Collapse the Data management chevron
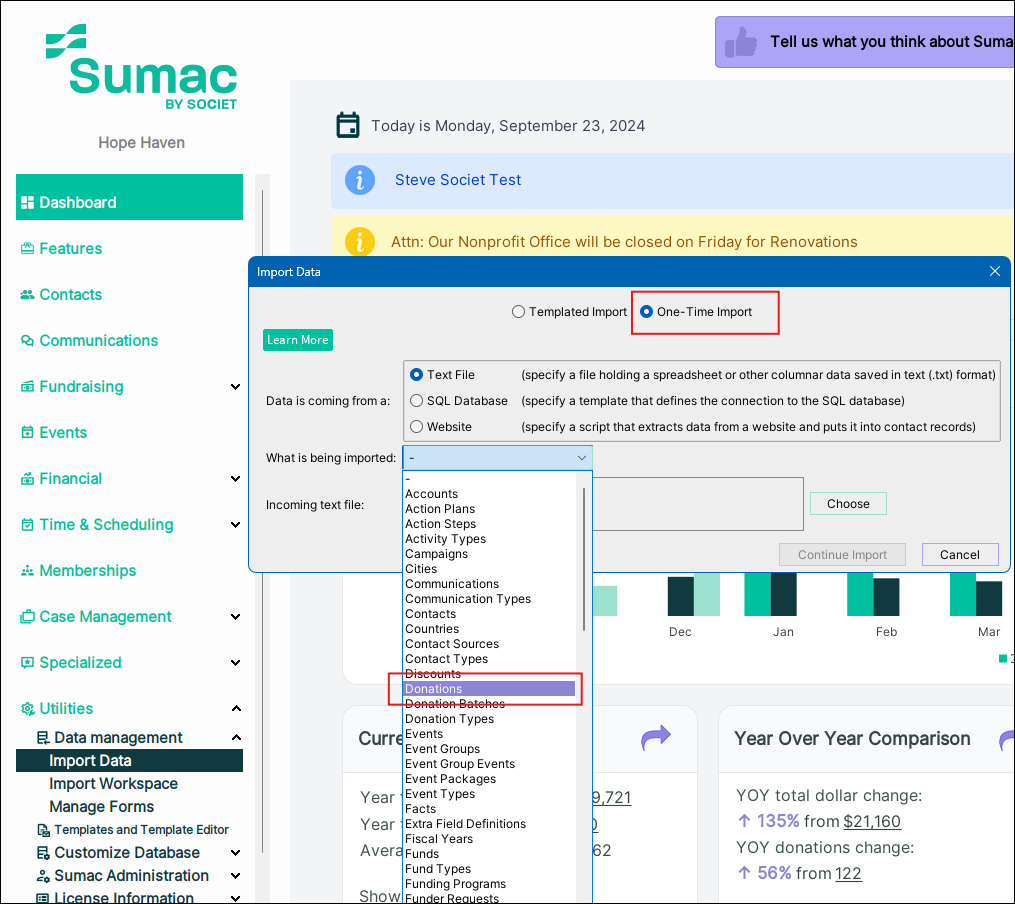This screenshot has height=904, width=1015. [x=236, y=738]
